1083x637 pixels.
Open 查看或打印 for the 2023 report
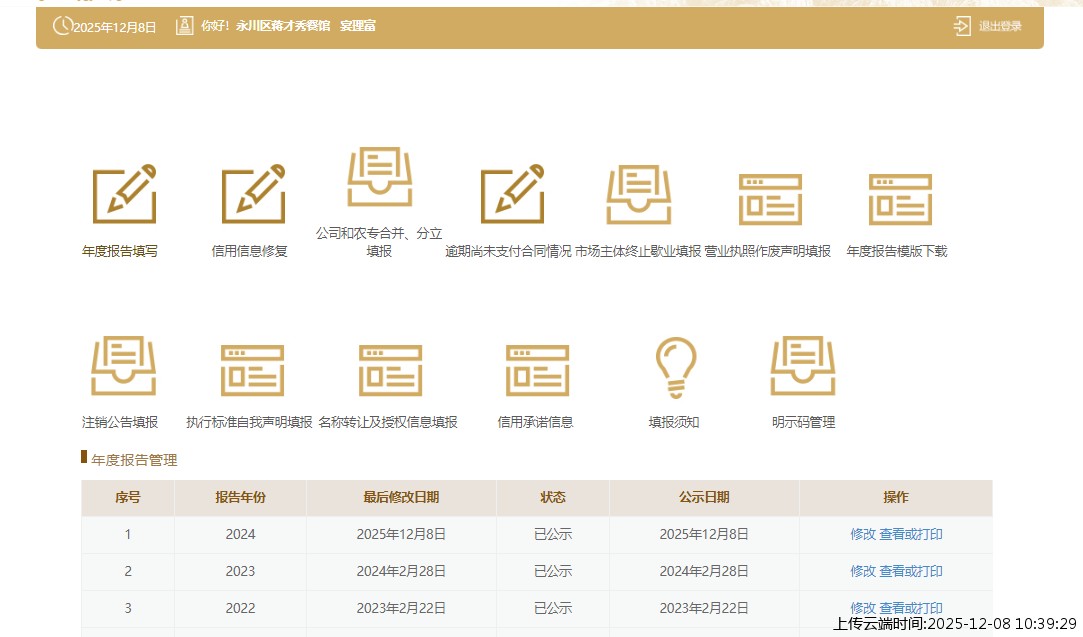[x=910, y=571]
